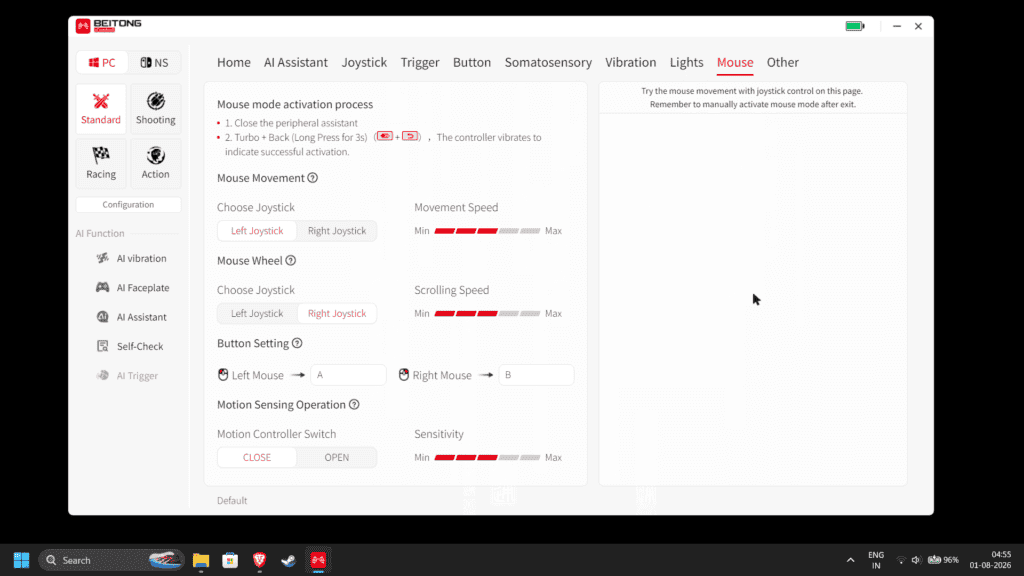
Task: Switch to Somatosensory tab
Action: (549, 62)
